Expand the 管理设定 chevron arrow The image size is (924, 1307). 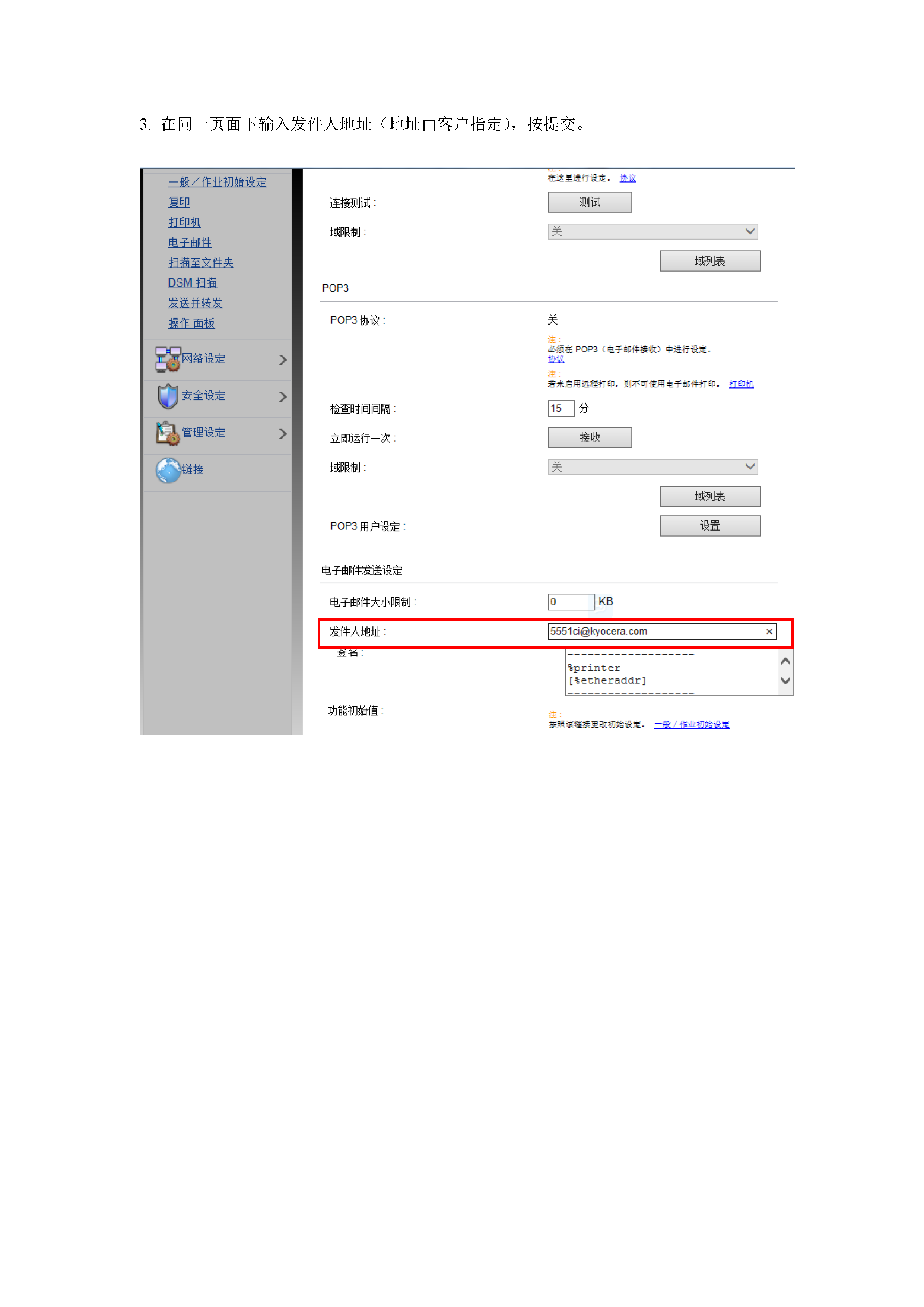283,434
